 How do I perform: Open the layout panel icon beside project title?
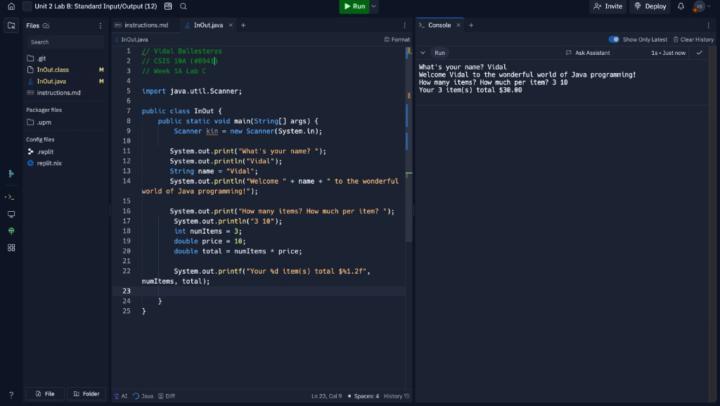pos(168,6)
